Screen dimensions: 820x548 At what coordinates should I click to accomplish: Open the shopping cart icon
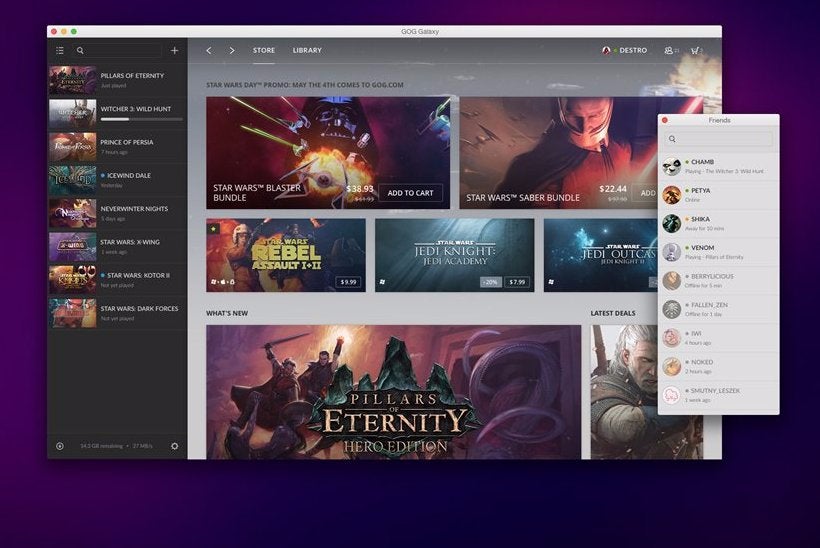[696, 50]
